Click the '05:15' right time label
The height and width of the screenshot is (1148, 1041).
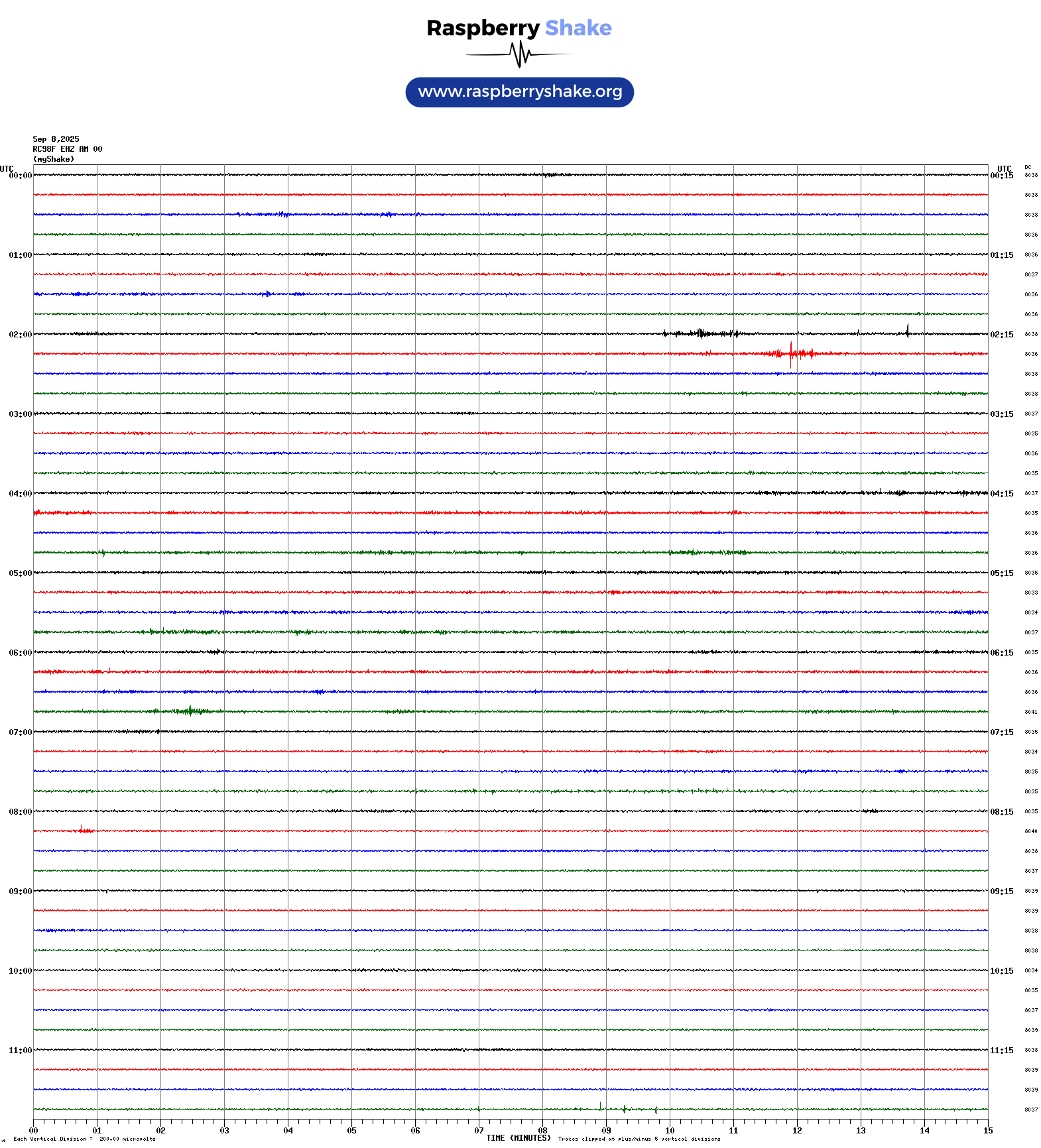pos(1002,573)
